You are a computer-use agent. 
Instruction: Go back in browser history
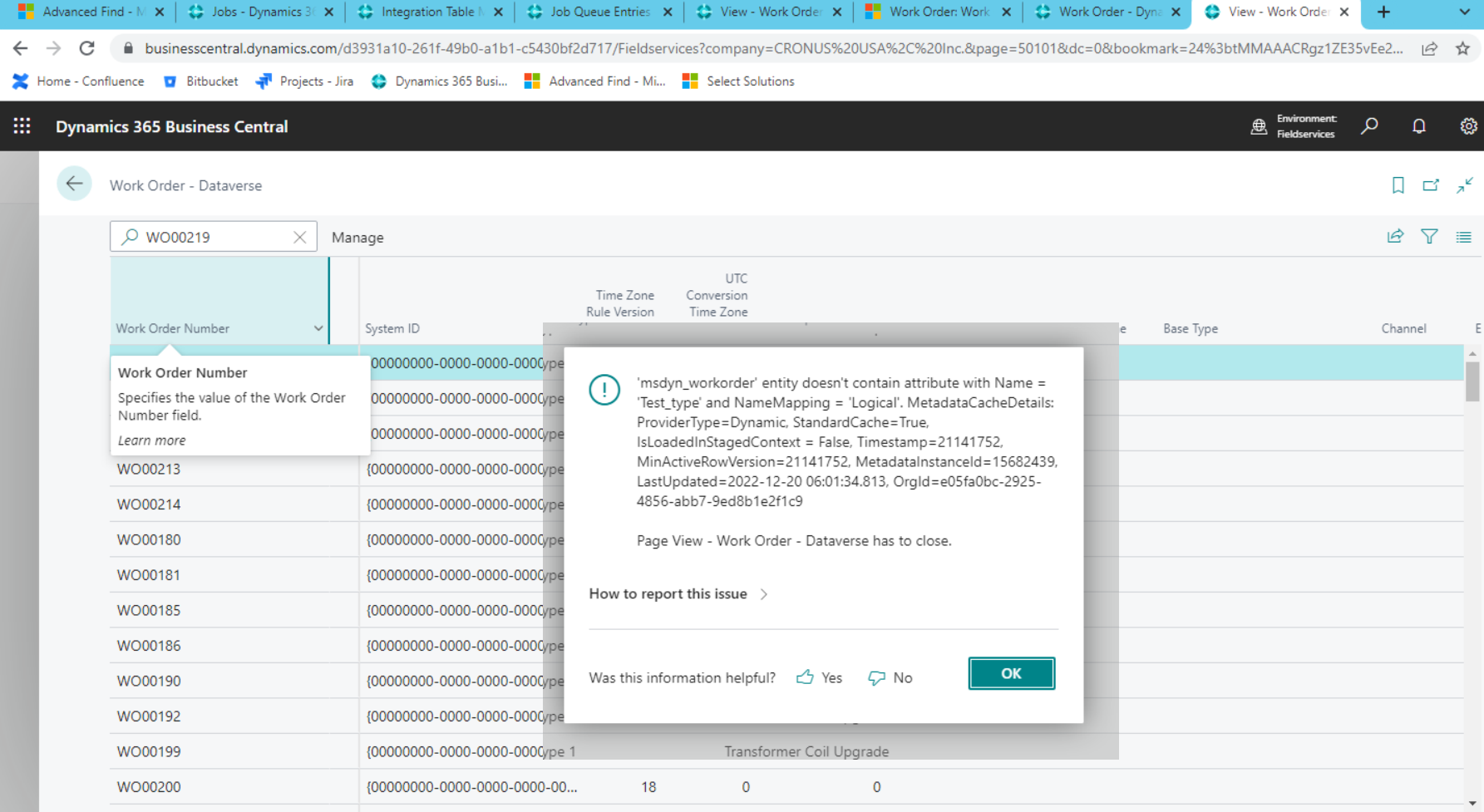(x=21, y=48)
